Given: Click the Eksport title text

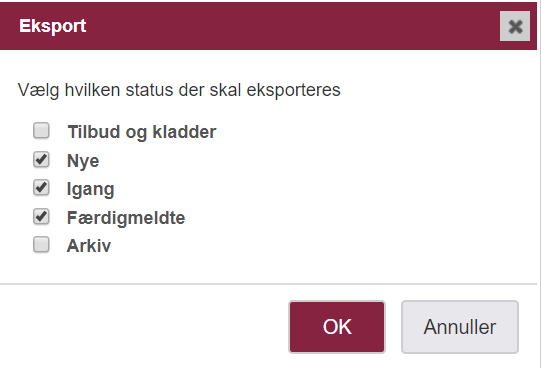Looking at the screenshot, I should (53, 26).
